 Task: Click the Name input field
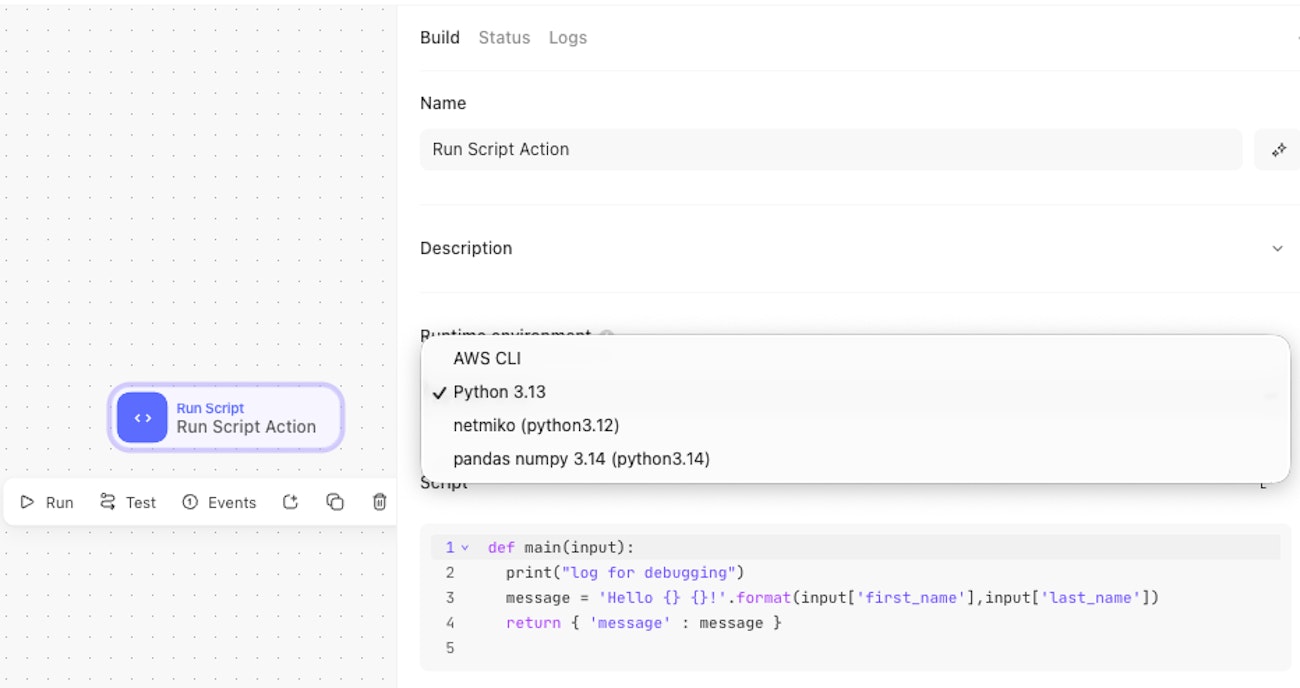(x=830, y=150)
